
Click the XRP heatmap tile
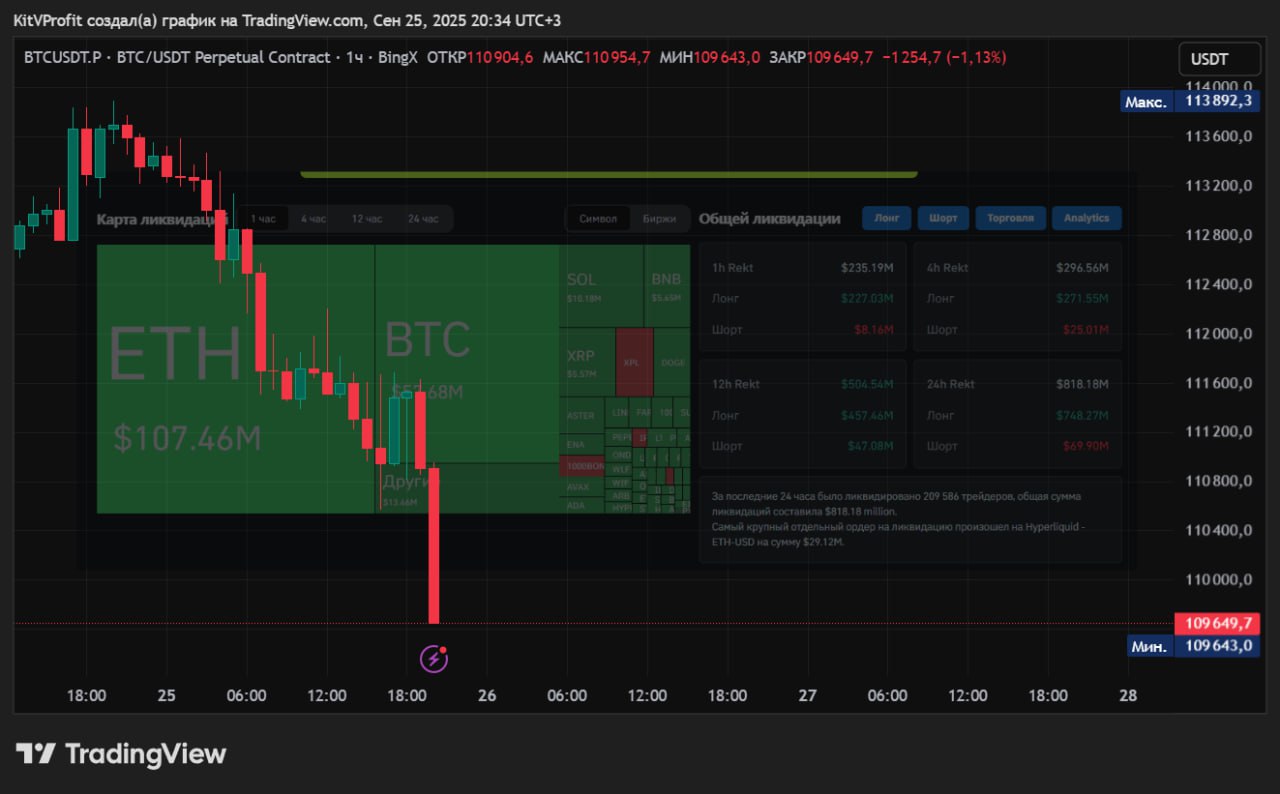(585, 363)
